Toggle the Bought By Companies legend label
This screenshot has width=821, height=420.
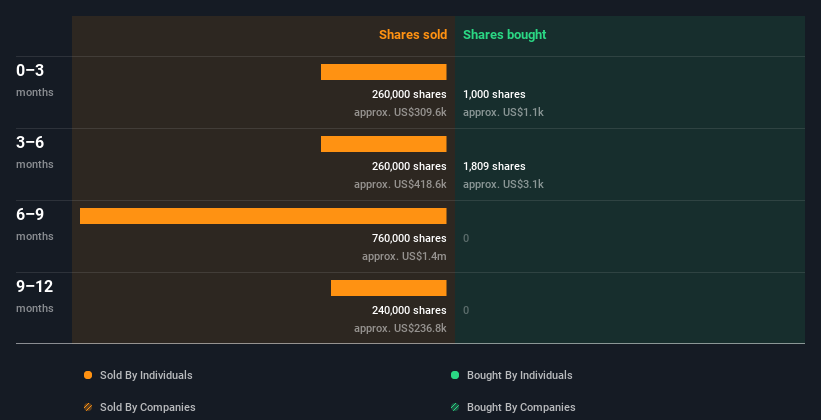[x=521, y=407]
